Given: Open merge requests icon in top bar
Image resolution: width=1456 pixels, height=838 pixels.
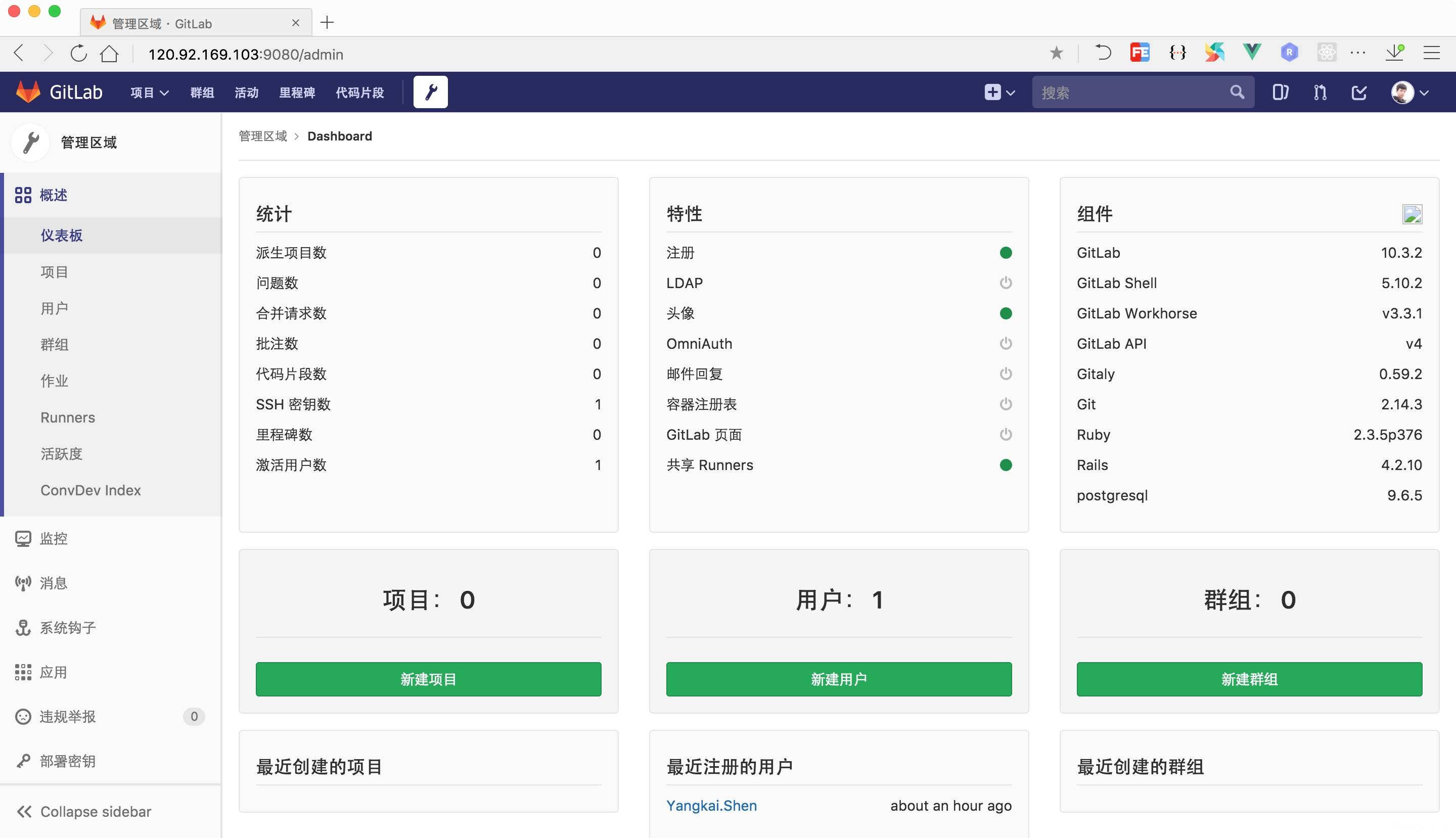Looking at the screenshot, I should pyautogui.click(x=1319, y=92).
